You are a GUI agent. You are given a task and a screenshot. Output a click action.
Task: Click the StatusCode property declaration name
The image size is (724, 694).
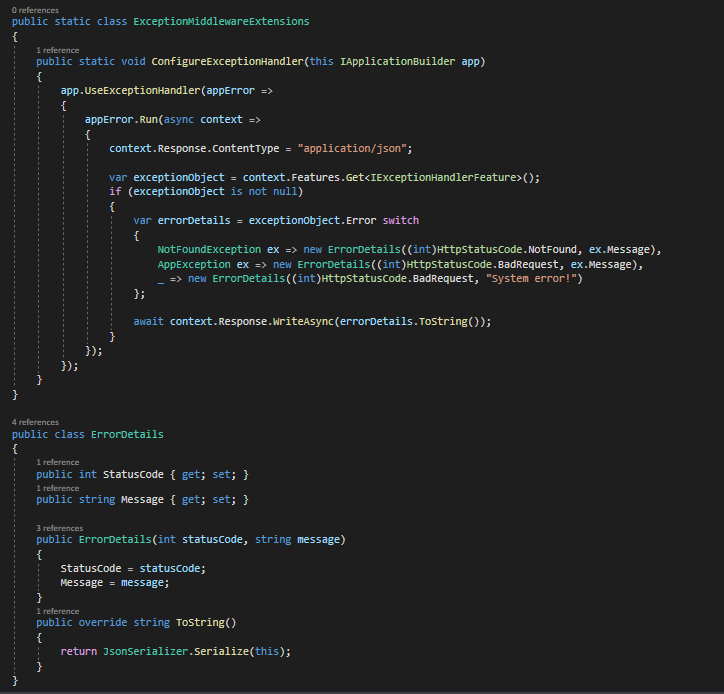click(x=133, y=475)
